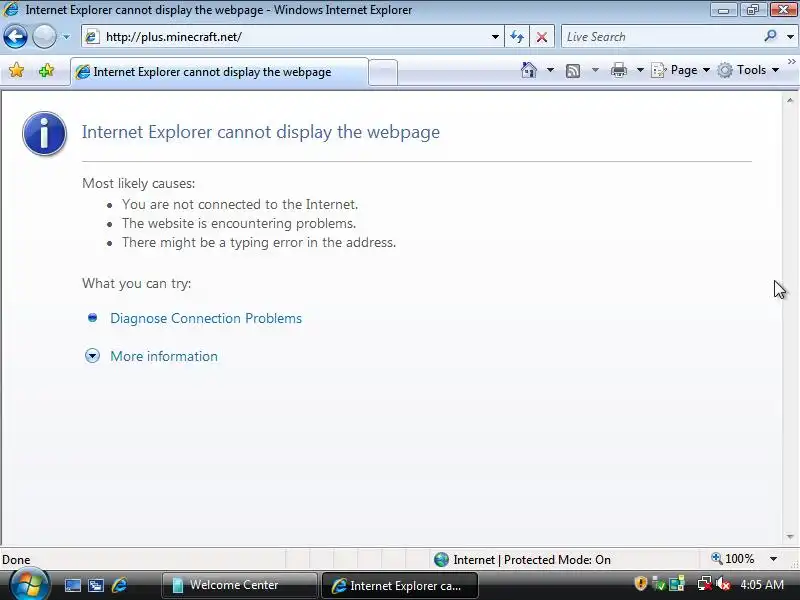Click the muted volume tray icon
Viewport: 800px width, 600px height.
point(722,584)
